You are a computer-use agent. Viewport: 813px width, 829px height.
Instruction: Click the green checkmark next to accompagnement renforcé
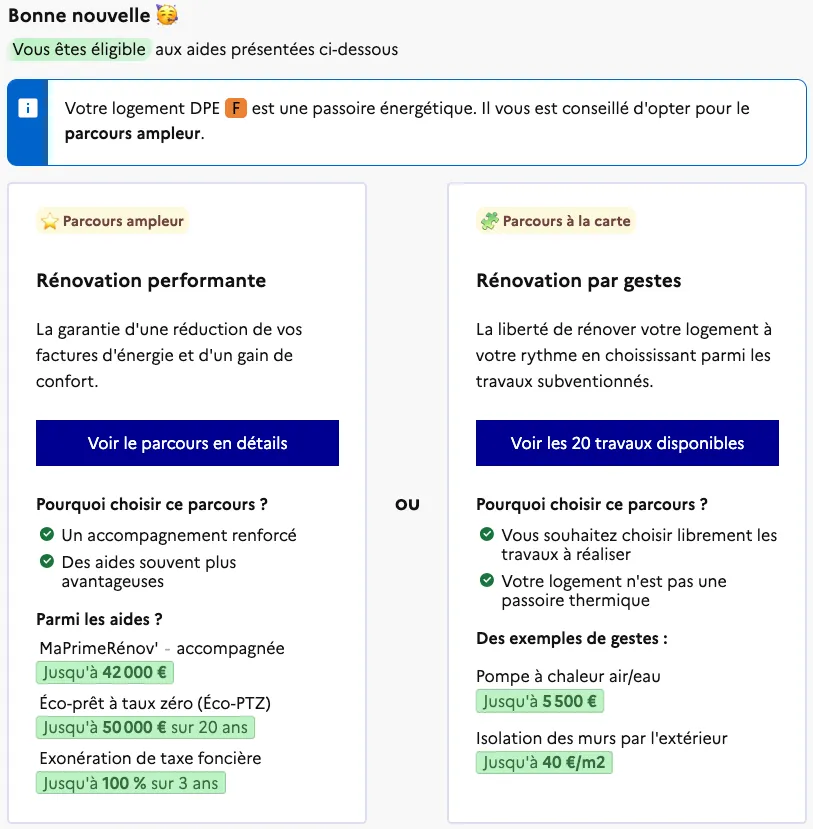(46, 535)
